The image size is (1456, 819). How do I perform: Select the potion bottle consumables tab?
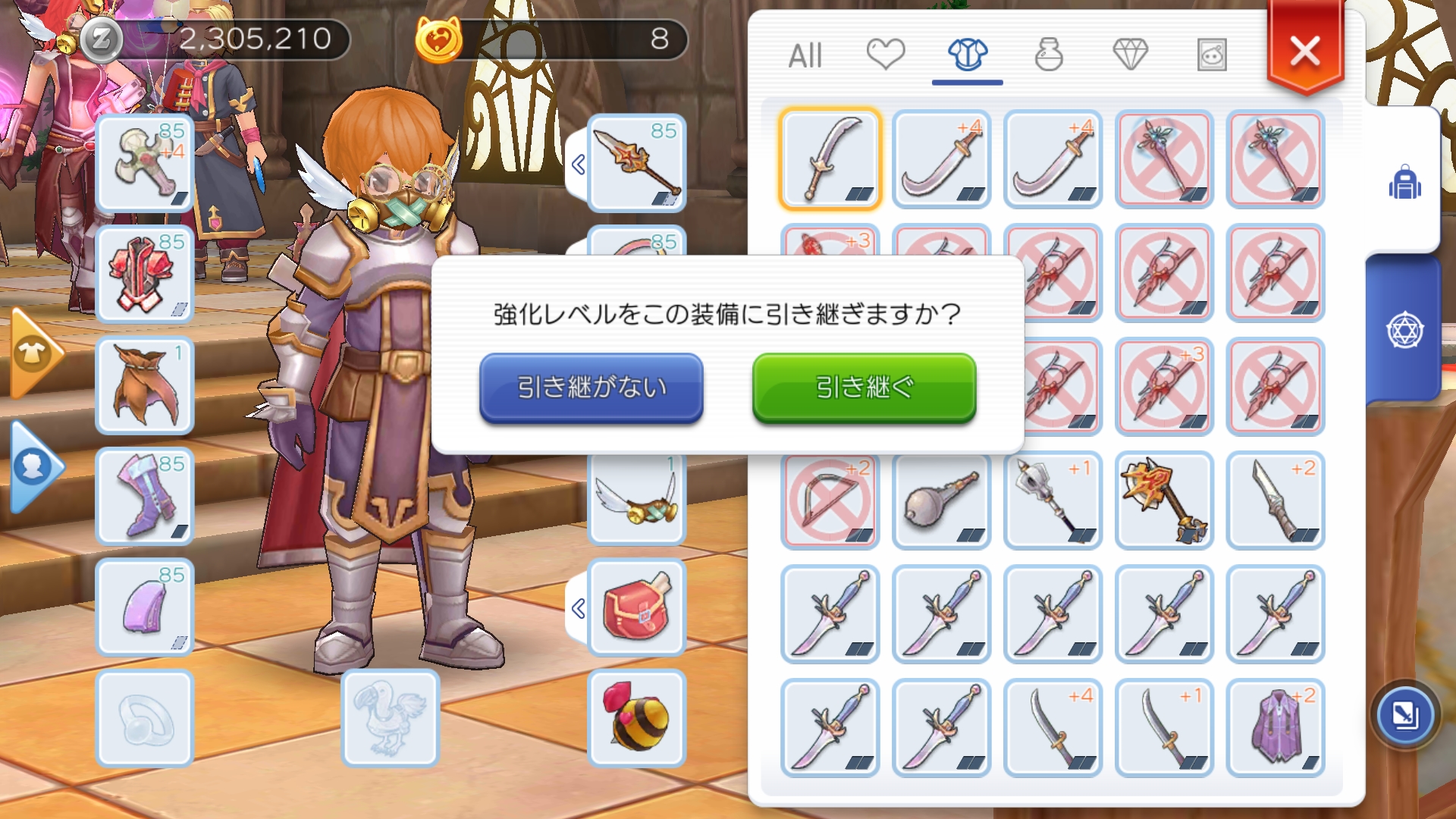tap(1049, 55)
